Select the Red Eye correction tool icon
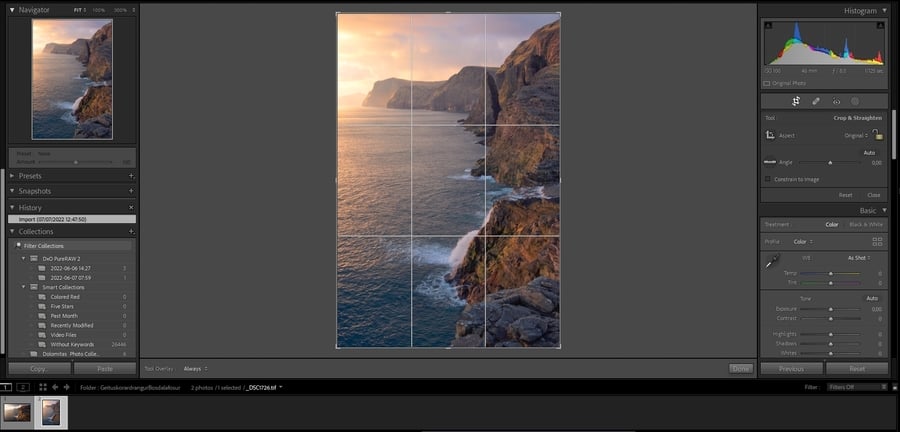 pyautogui.click(x=836, y=101)
